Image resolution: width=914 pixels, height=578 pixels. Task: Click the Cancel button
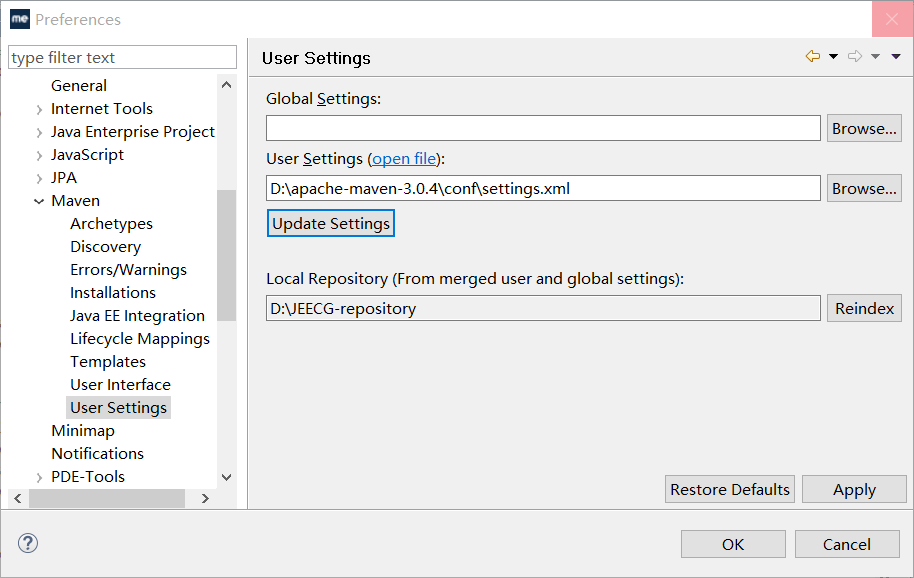tap(847, 544)
